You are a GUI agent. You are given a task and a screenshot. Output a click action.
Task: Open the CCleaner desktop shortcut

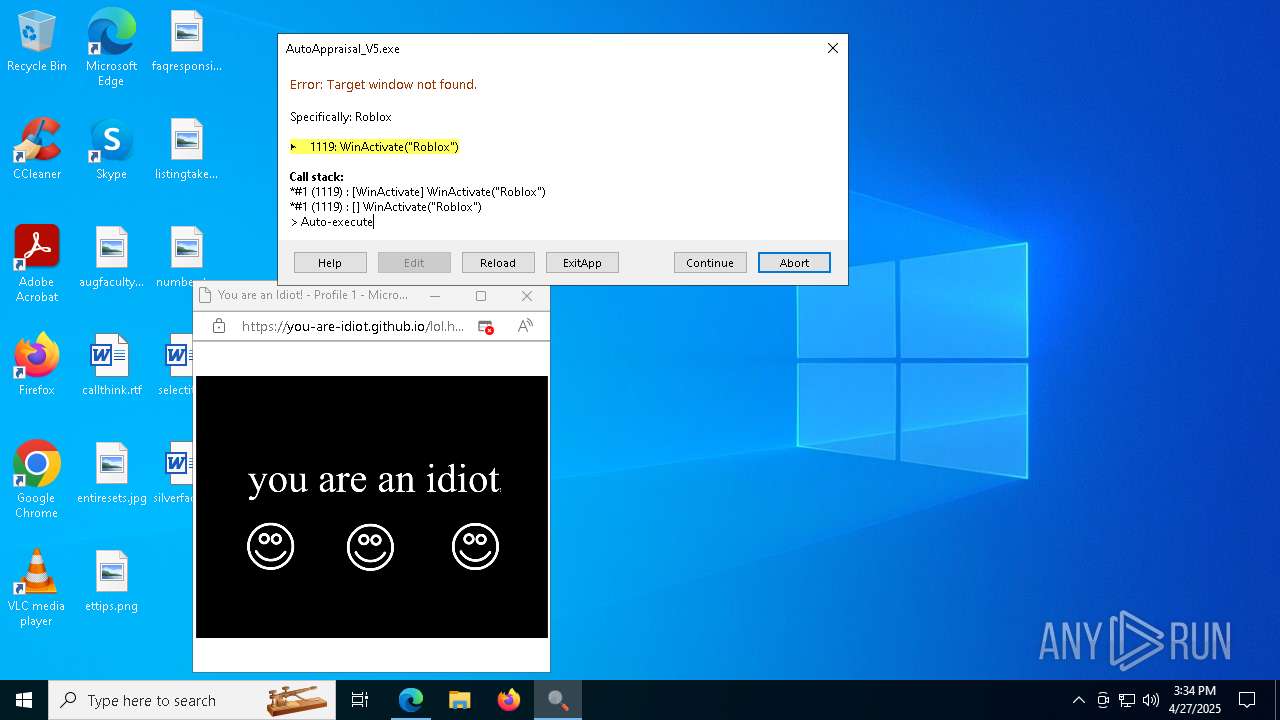tap(37, 150)
